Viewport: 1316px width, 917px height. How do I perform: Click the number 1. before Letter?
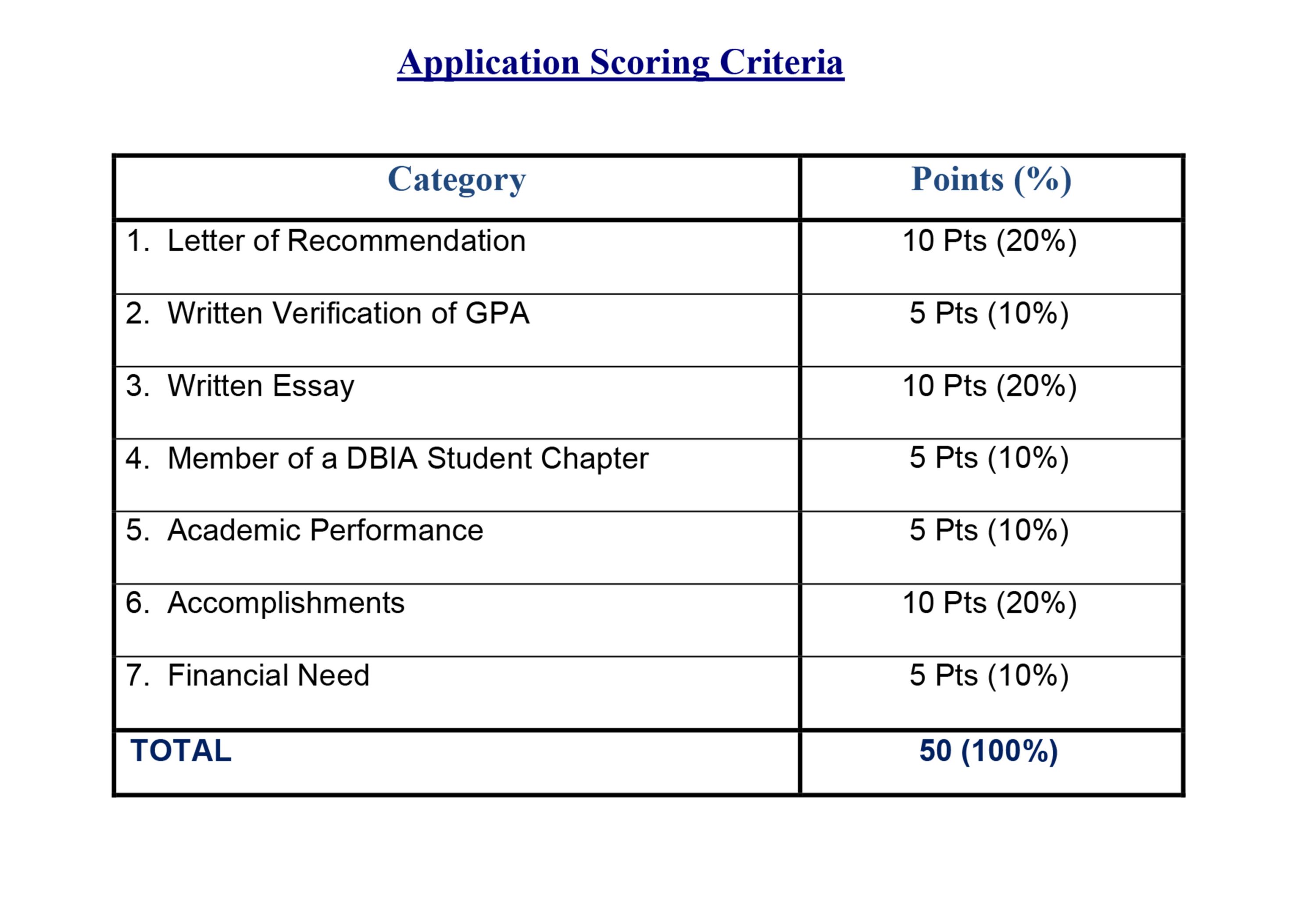click(138, 241)
